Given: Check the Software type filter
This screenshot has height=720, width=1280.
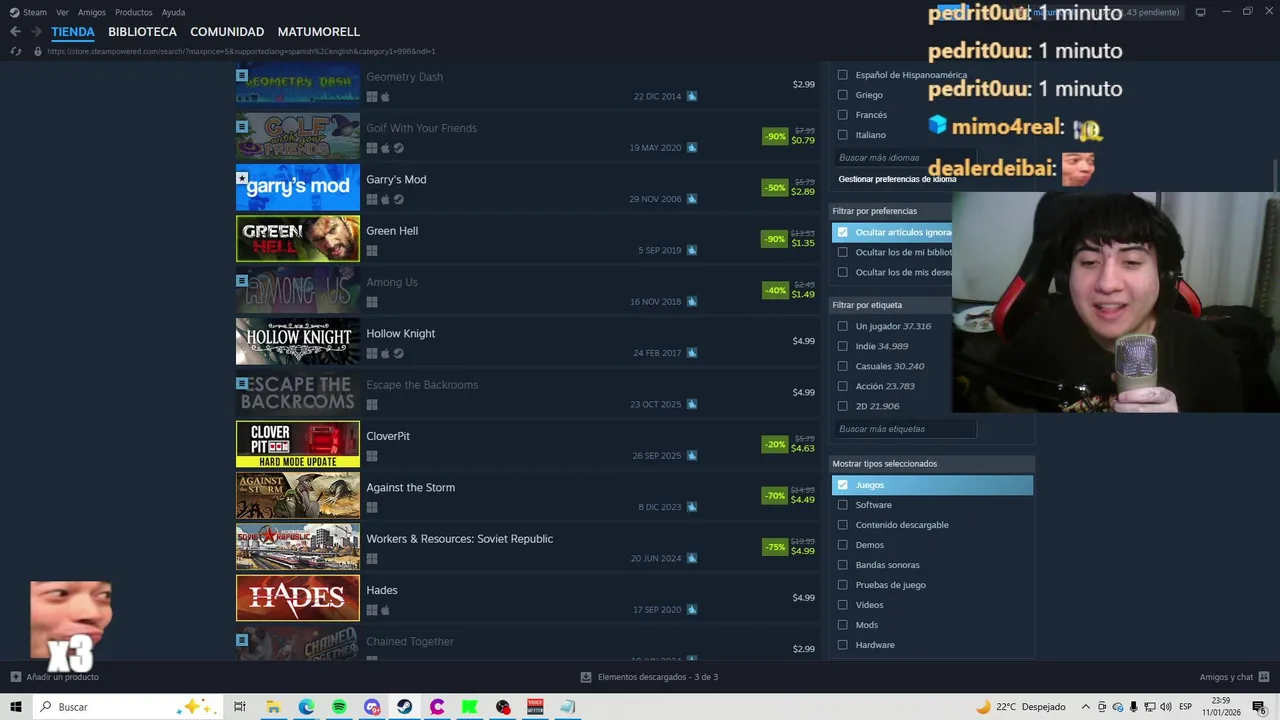Looking at the screenshot, I should click(842, 505).
